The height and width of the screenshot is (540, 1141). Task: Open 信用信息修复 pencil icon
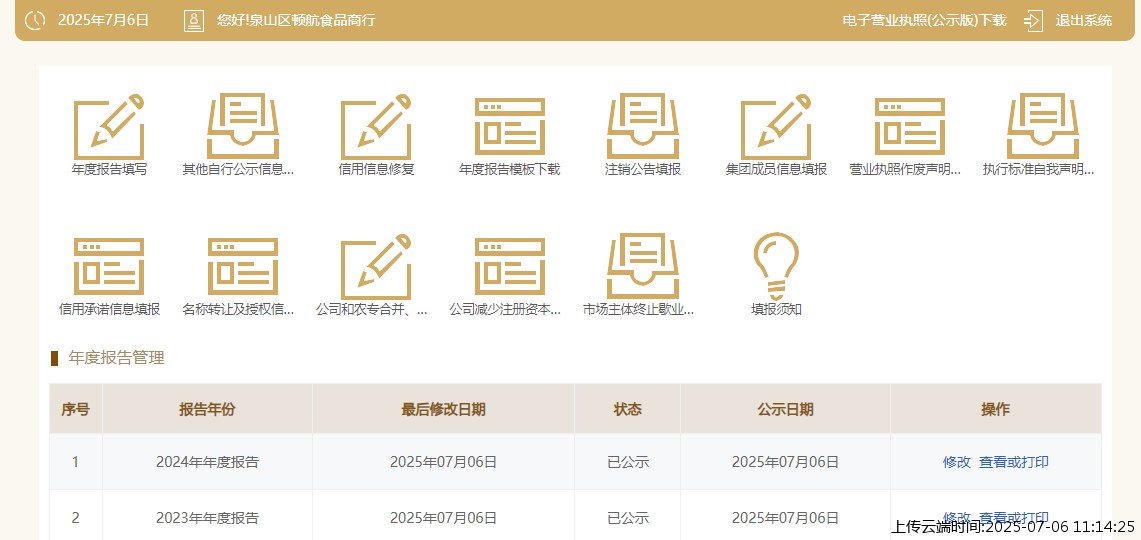coord(376,126)
